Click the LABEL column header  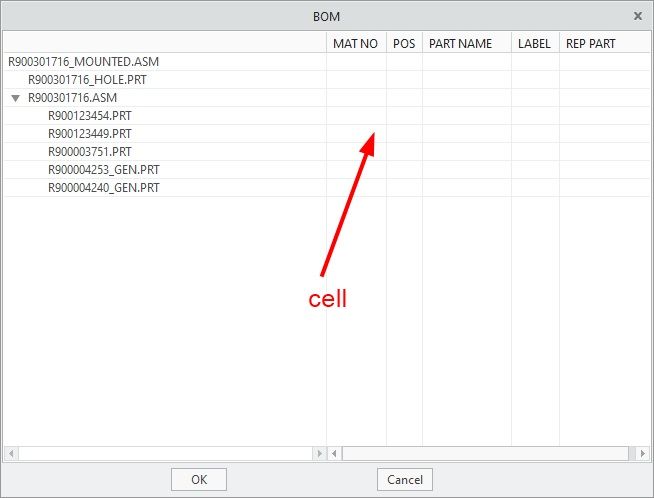535,43
